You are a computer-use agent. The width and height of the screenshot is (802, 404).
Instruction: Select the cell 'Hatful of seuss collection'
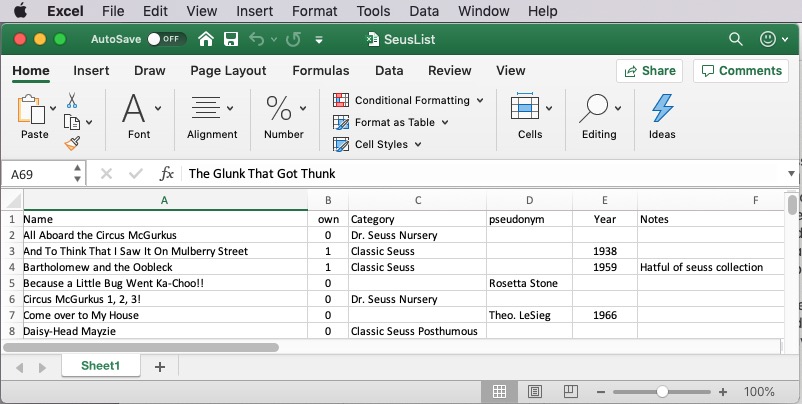pos(711,267)
